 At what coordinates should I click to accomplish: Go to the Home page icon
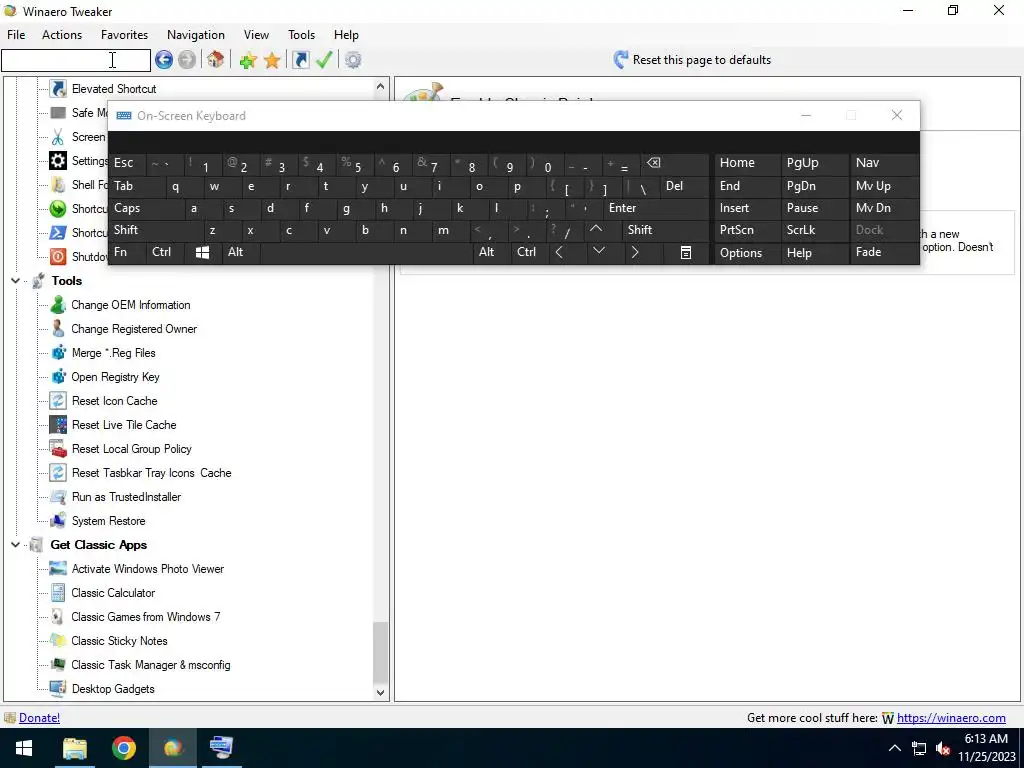pos(216,60)
